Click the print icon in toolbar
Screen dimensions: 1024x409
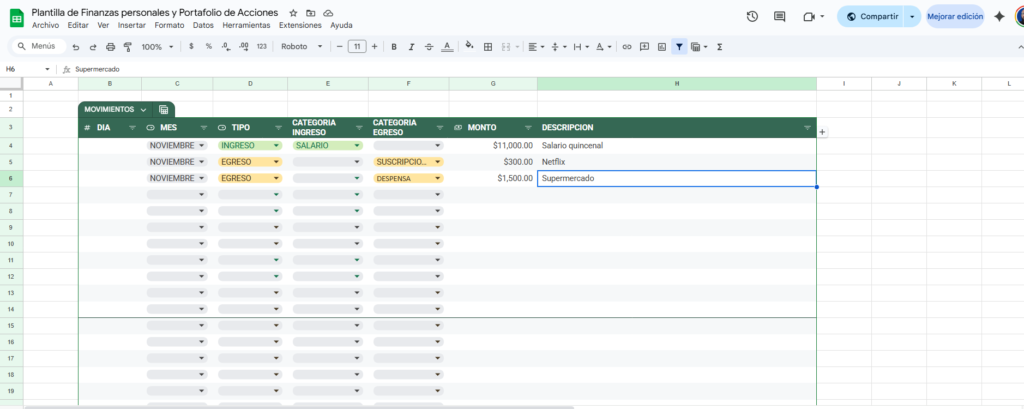109,46
